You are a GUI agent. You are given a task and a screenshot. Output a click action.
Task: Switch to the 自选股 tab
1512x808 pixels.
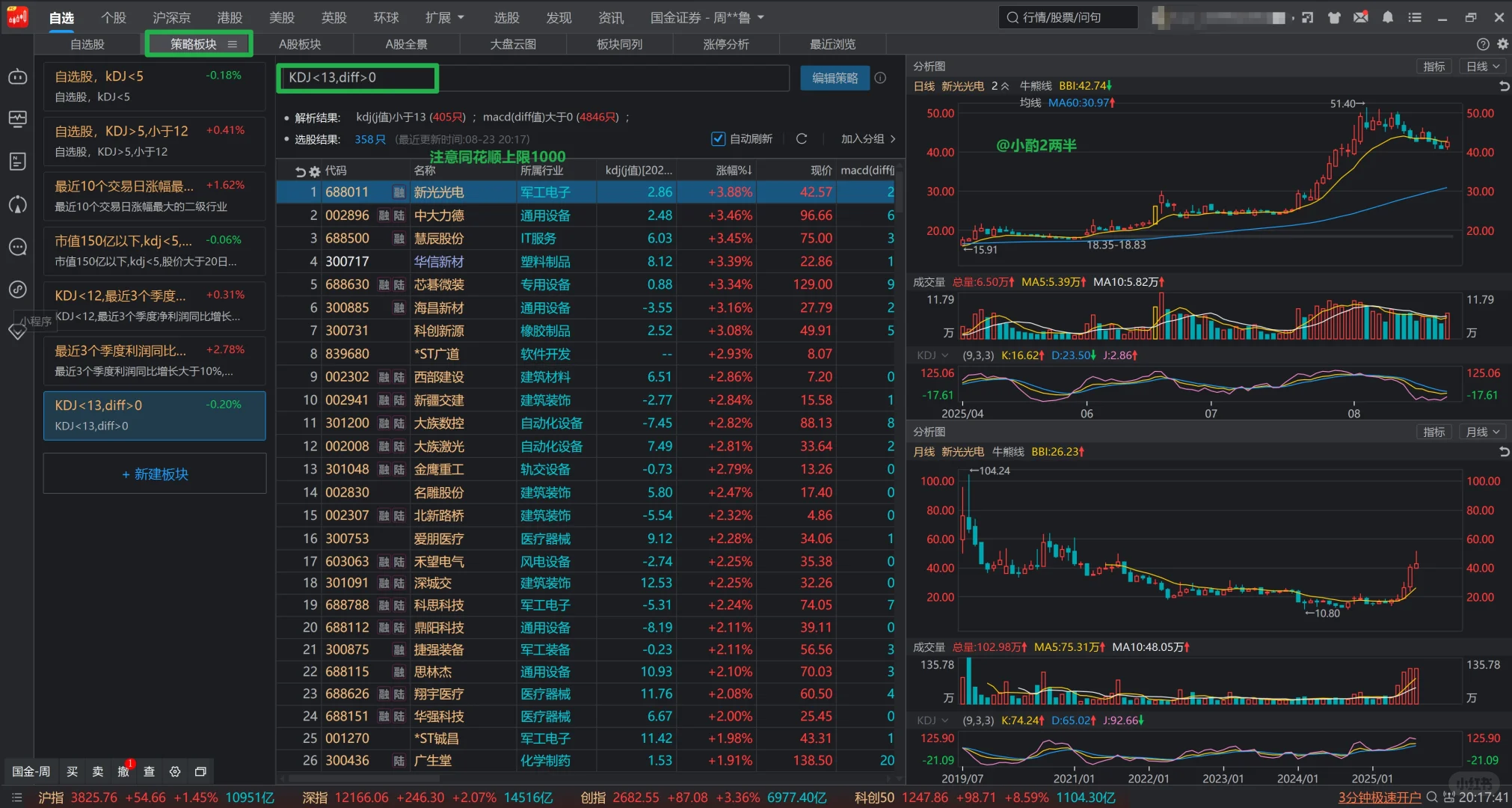pyautogui.click(x=87, y=44)
